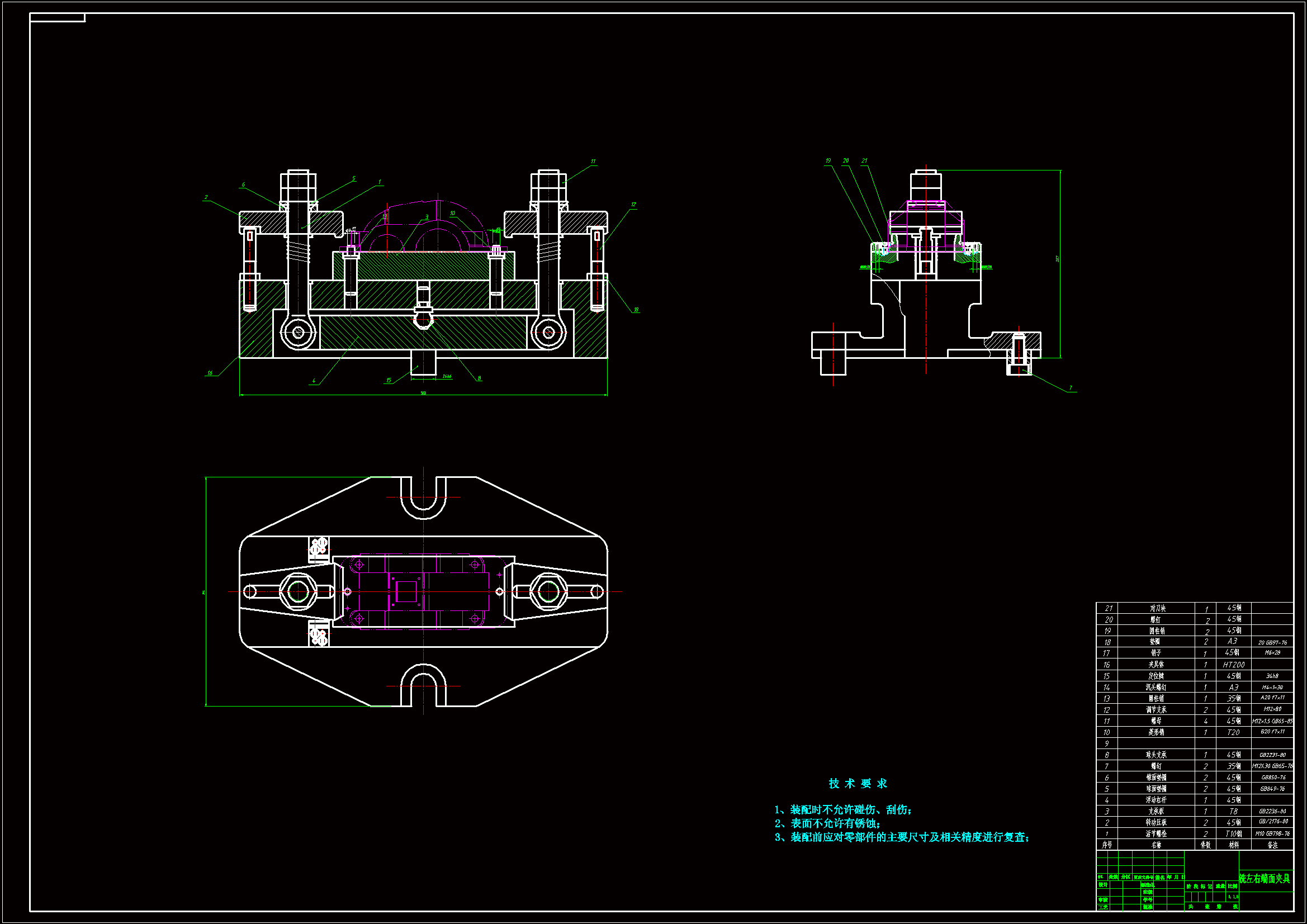Image resolution: width=1307 pixels, height=924 pixels.
Task: Click the 技术要求 heading text
Action: pyautogui.click(x=858, y=783)
